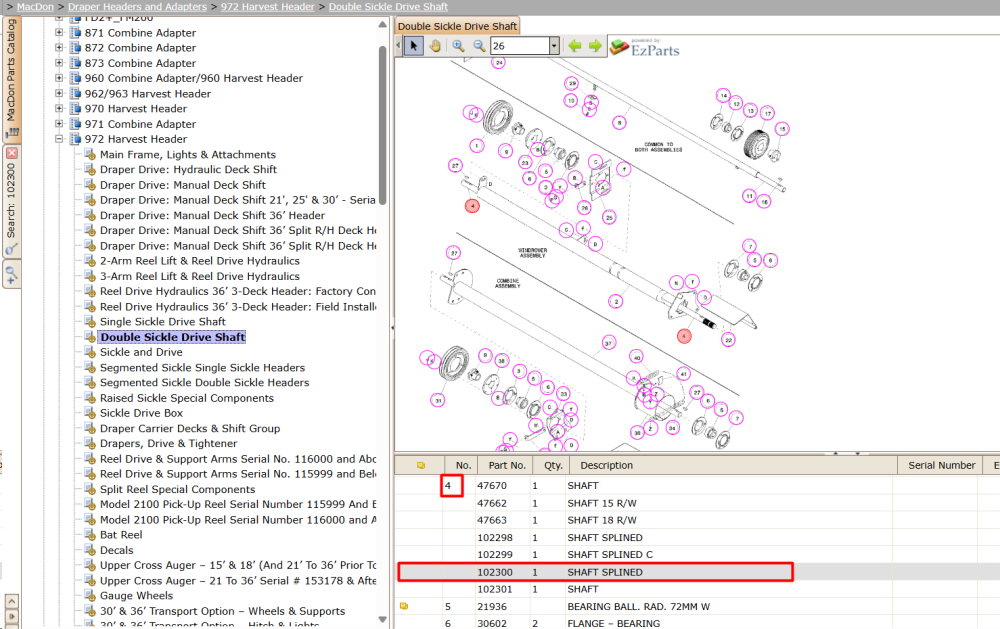
Task: Expand the 871 Combine Adapter node
Action: (59, 33)
